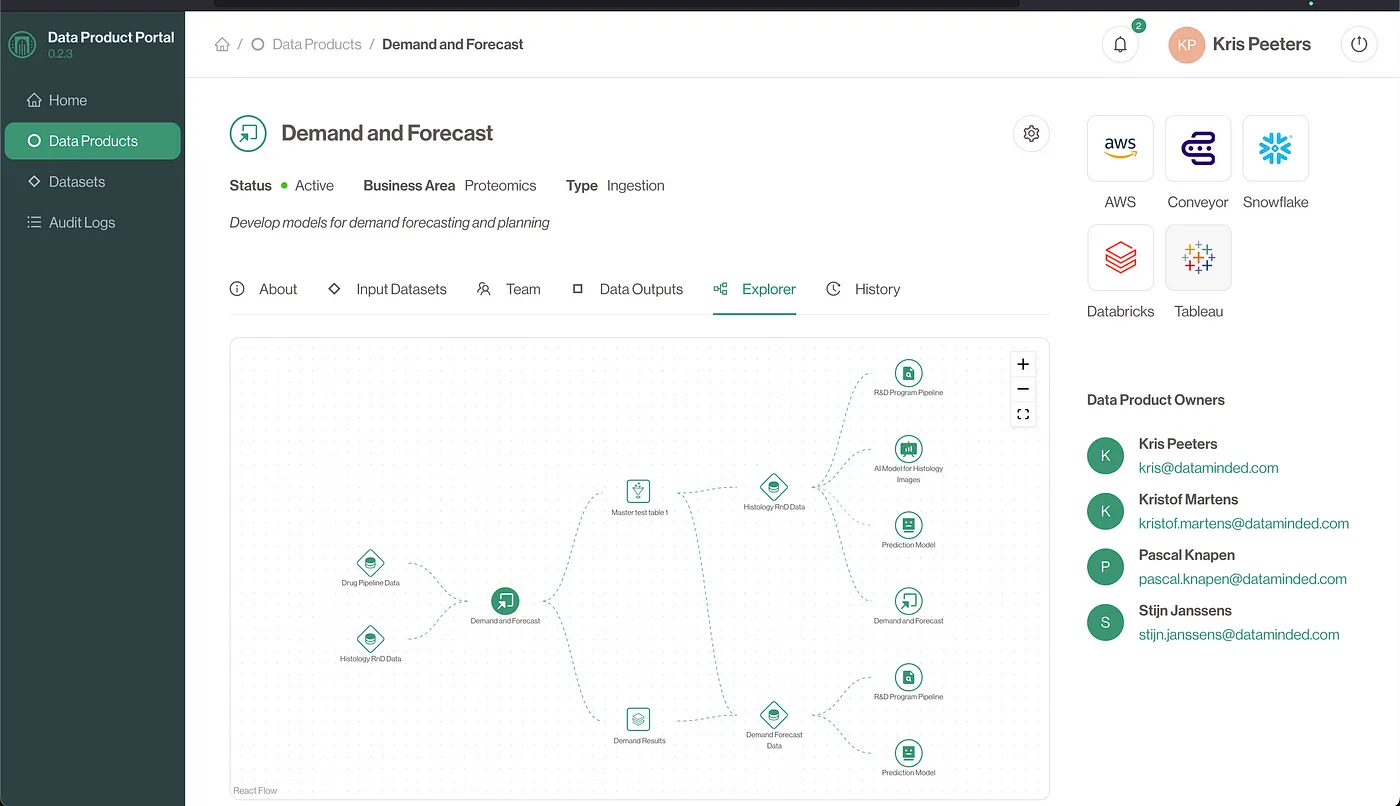Image resolution: width=1400 pixels, height=806 pixels.
Task: Open the History tab
Action: [863, 289]
